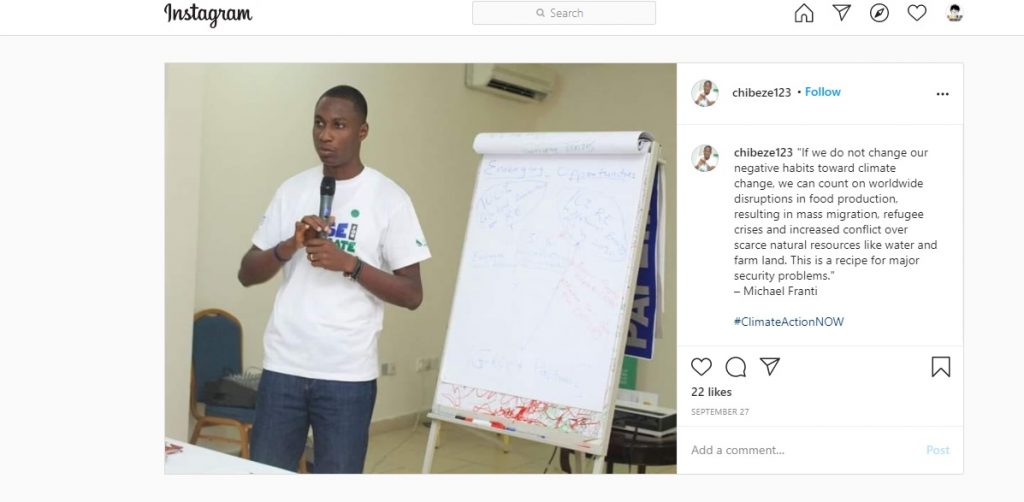Viewport: 1024px width, 502px height.
Task: Click the comment speech bubble icon
Action: pyautogui.click(x=736, y=367)
